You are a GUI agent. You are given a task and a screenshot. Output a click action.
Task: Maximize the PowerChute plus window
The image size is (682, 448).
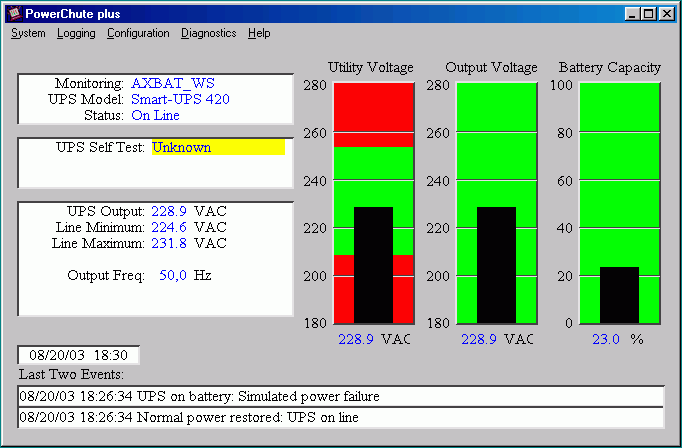click(648, 14)
